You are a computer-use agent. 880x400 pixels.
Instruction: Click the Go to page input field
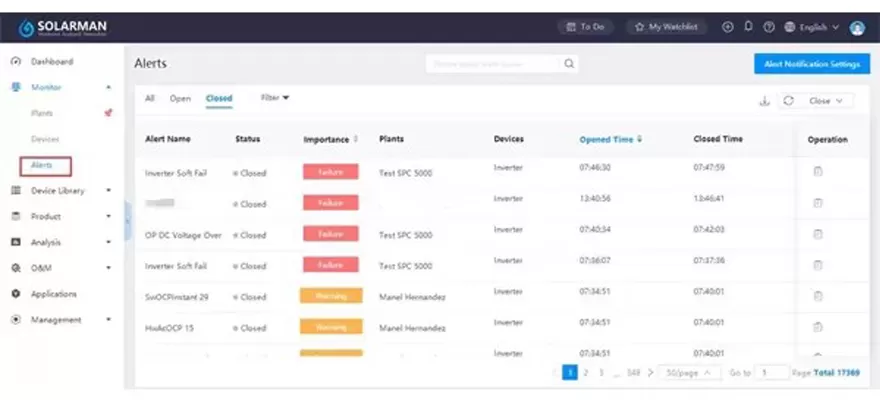click(770, 372)
